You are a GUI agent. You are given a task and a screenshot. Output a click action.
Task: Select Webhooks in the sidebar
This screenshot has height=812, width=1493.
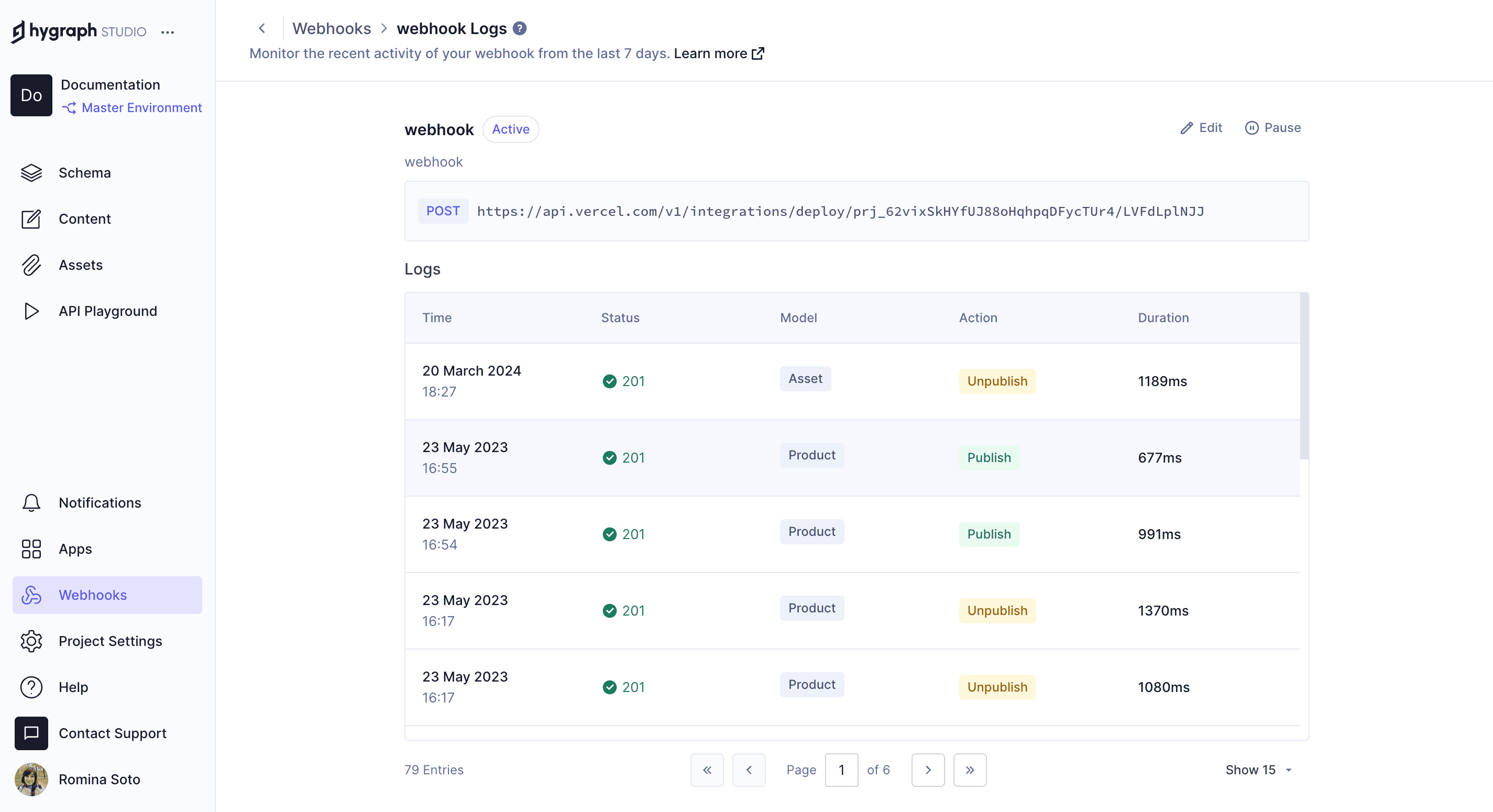pos(93,595)
